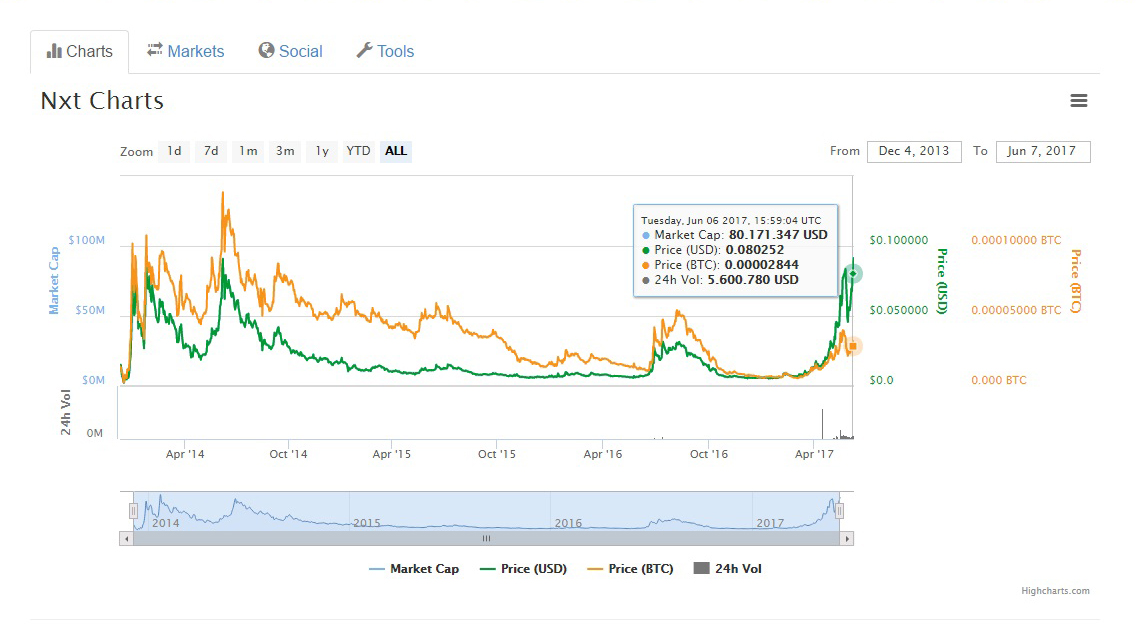The width and height of the screenshot is (1144, 624).
Task: Click the 24h Vol value in tooltip
Action: [x=753, y=280]
